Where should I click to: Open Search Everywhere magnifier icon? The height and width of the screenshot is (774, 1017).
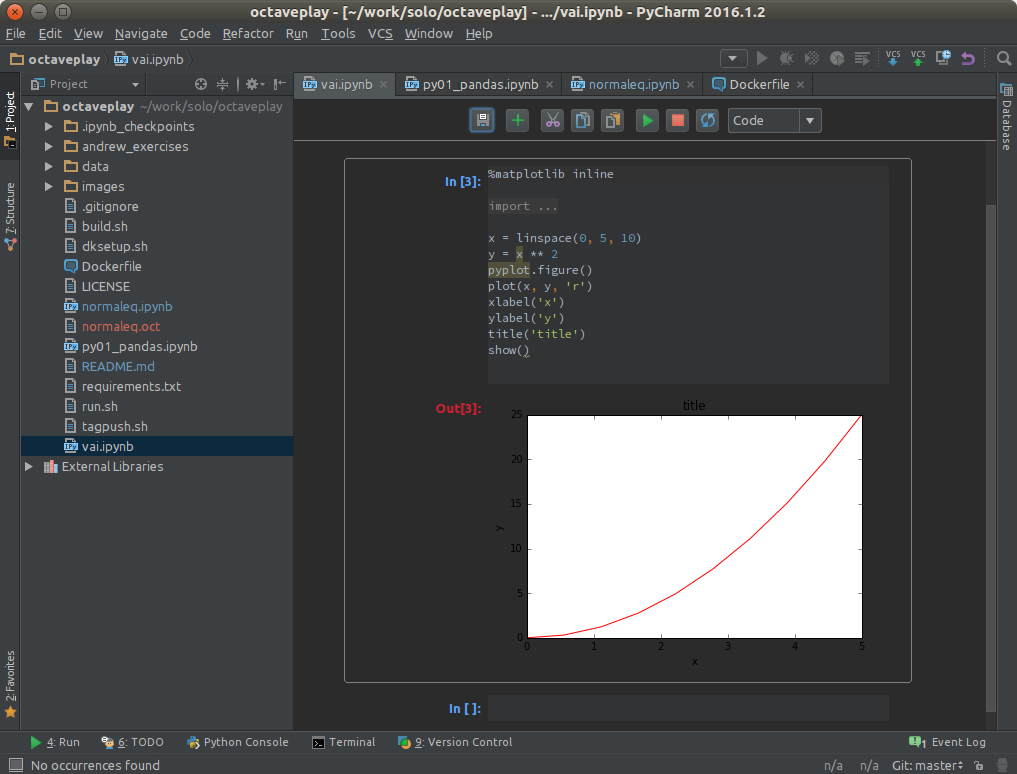(x=1004, y=58)
